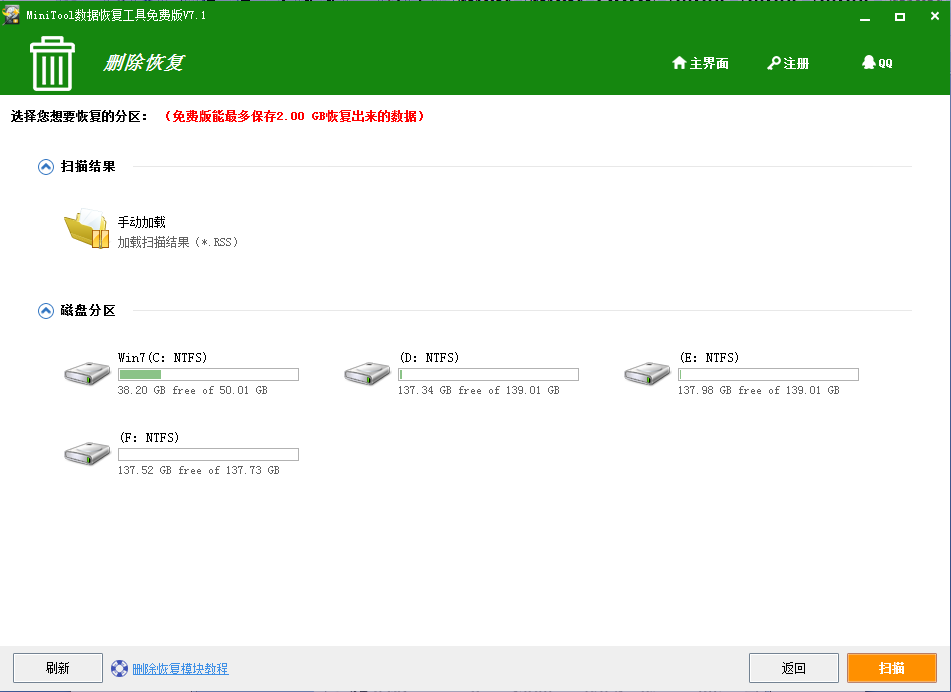The image size is (951, 692).
Task: Collapse the 扫描结果 section
Action: click(x=45, y=167)
